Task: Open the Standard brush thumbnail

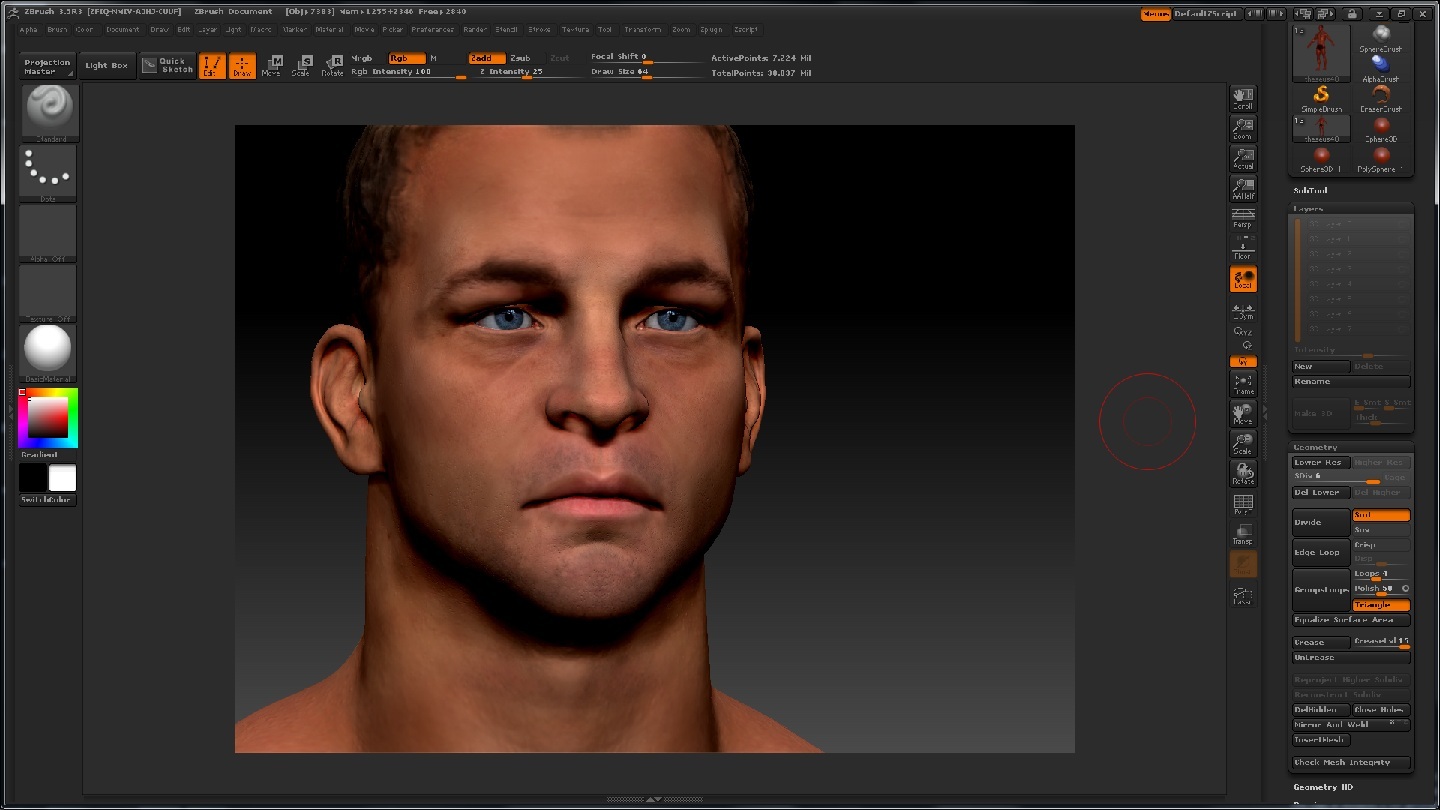Action: tap(49, 113)
